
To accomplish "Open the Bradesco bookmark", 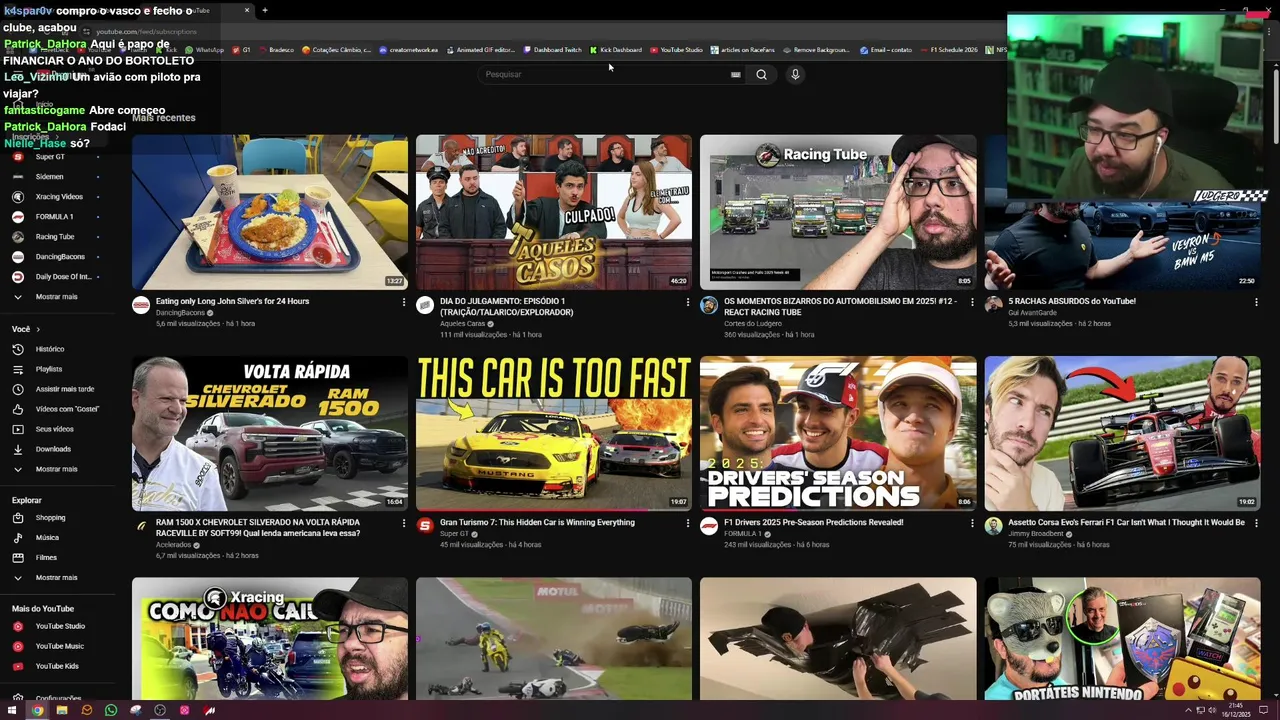I will (276, 50).
